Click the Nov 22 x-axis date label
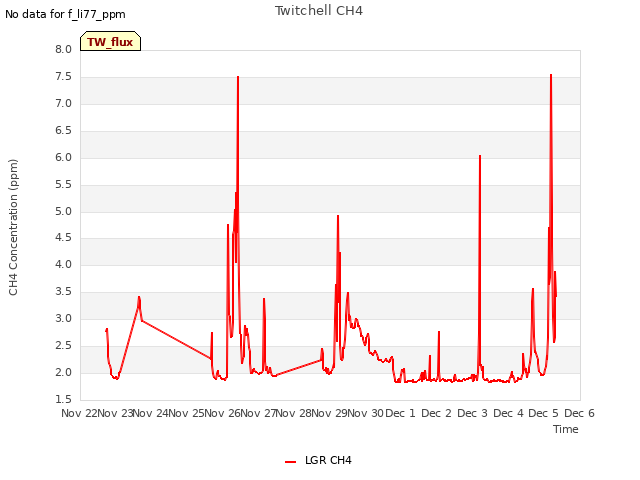 click(79, 413)
